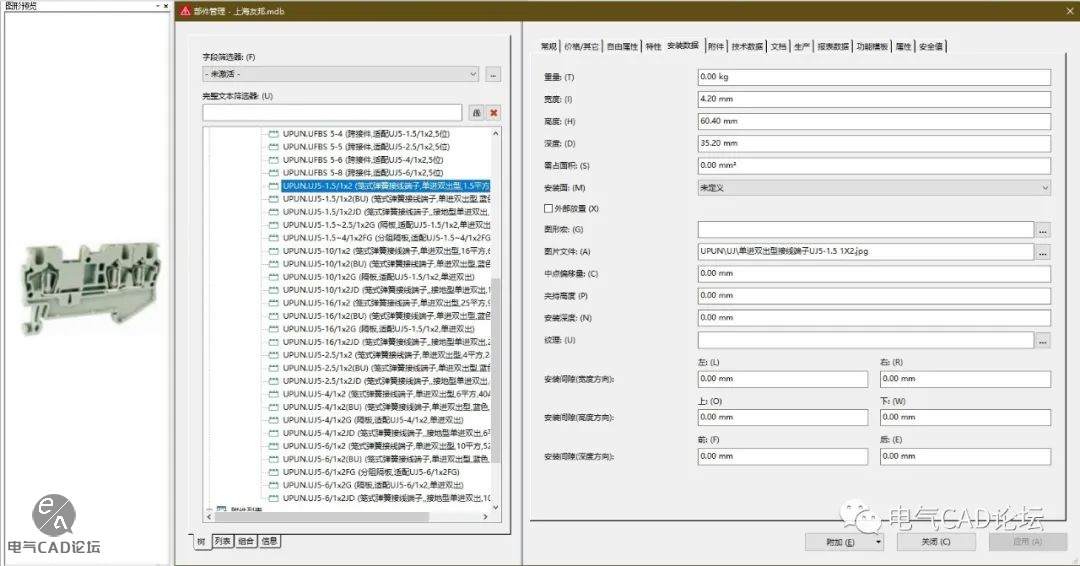Viewport: 1080px width, 566px height.
Task: Switch to the 列表 tab at bottom
Action: coord(221,541)
